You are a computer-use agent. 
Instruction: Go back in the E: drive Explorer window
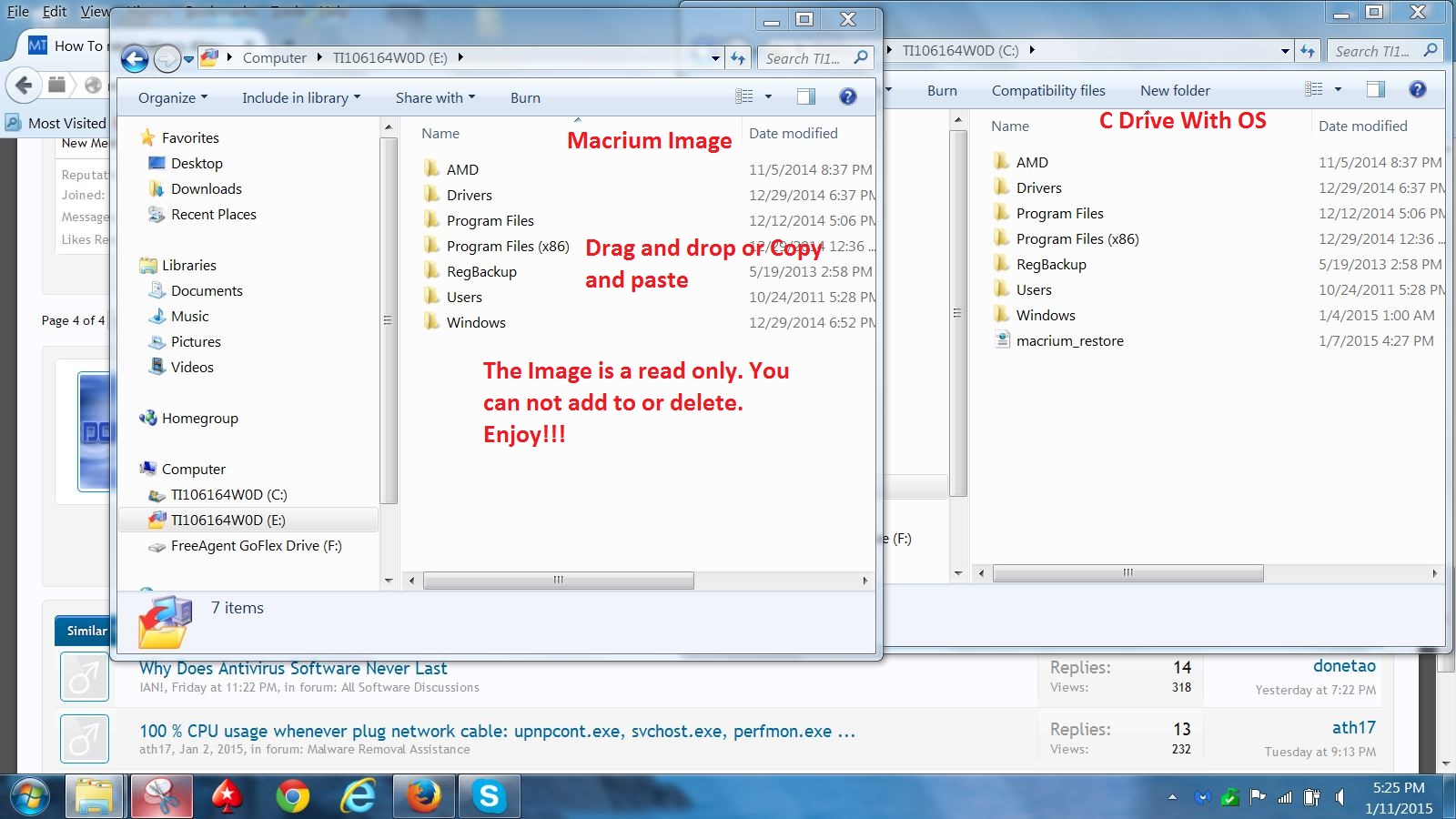click(135, 59)
